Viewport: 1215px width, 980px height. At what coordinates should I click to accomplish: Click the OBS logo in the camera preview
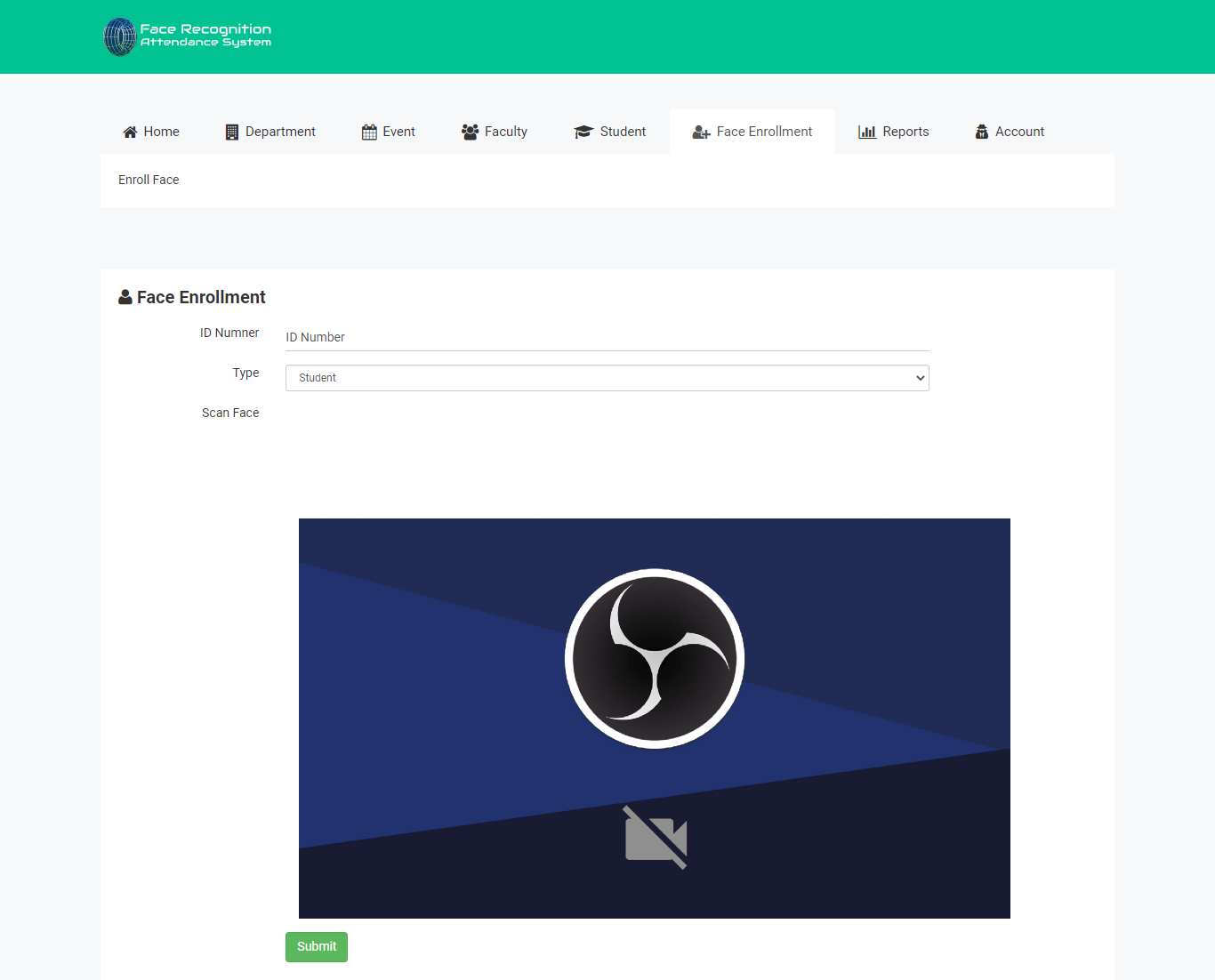655,658
